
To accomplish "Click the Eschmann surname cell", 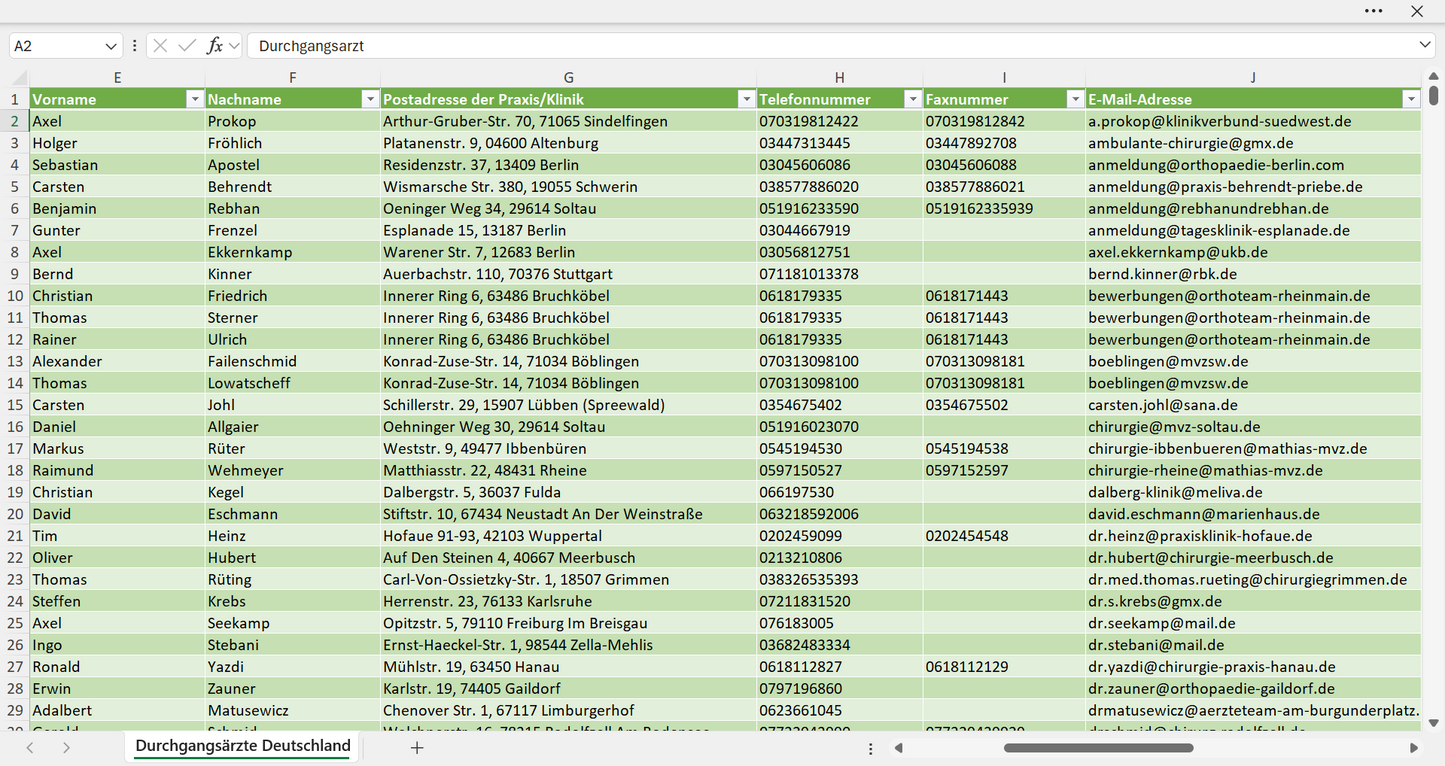I will click(x=292, y=514).
